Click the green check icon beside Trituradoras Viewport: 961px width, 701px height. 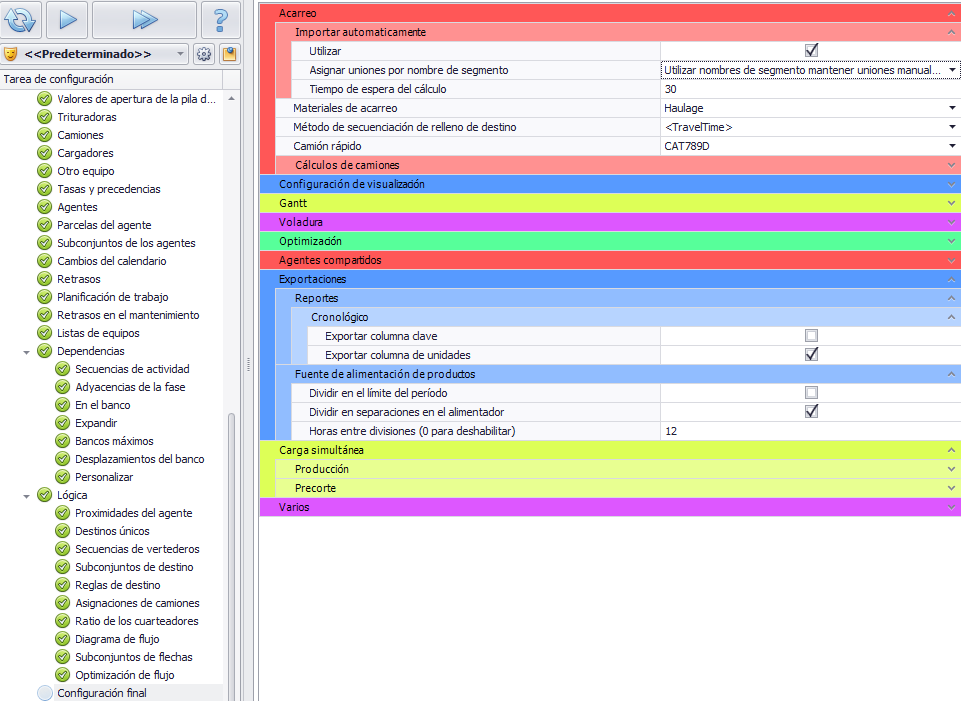(44, 117)
